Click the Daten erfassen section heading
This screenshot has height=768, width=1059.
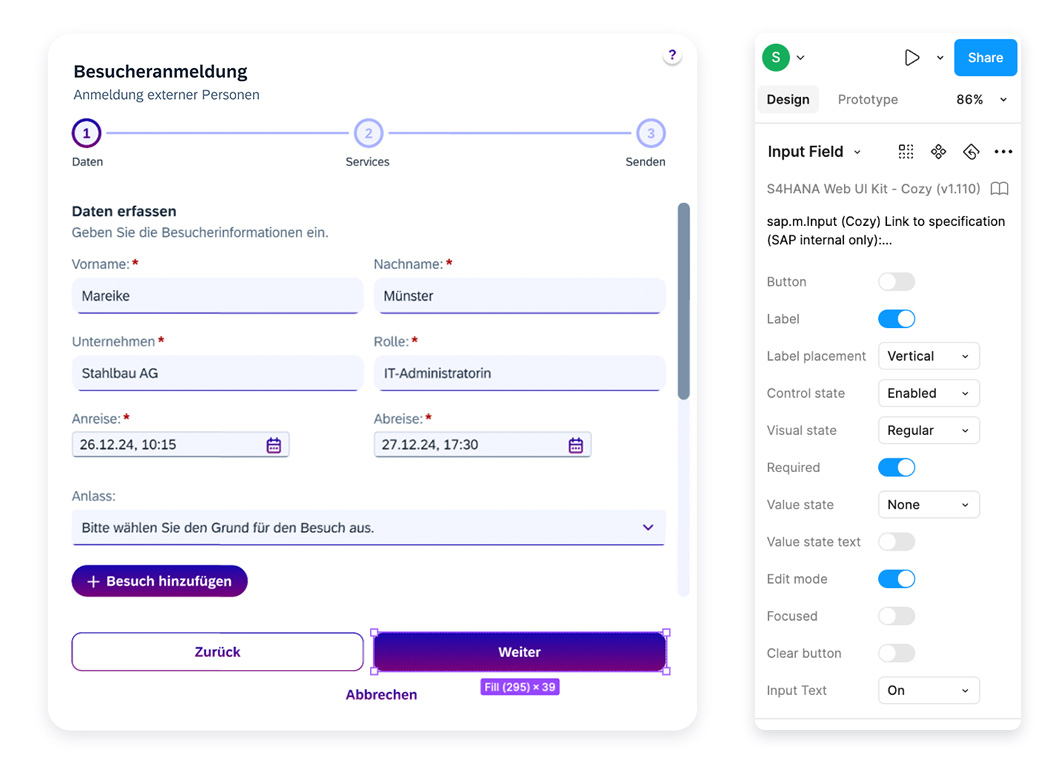pos(124,211)
